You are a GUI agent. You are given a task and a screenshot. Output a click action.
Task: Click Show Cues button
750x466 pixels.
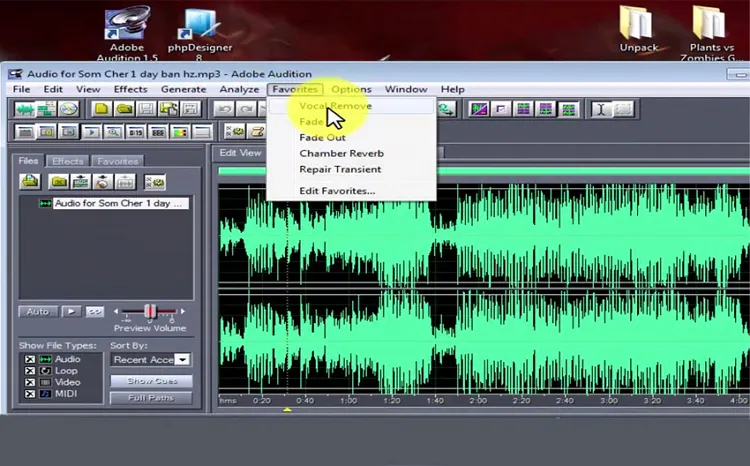click(x=152, y=381)
